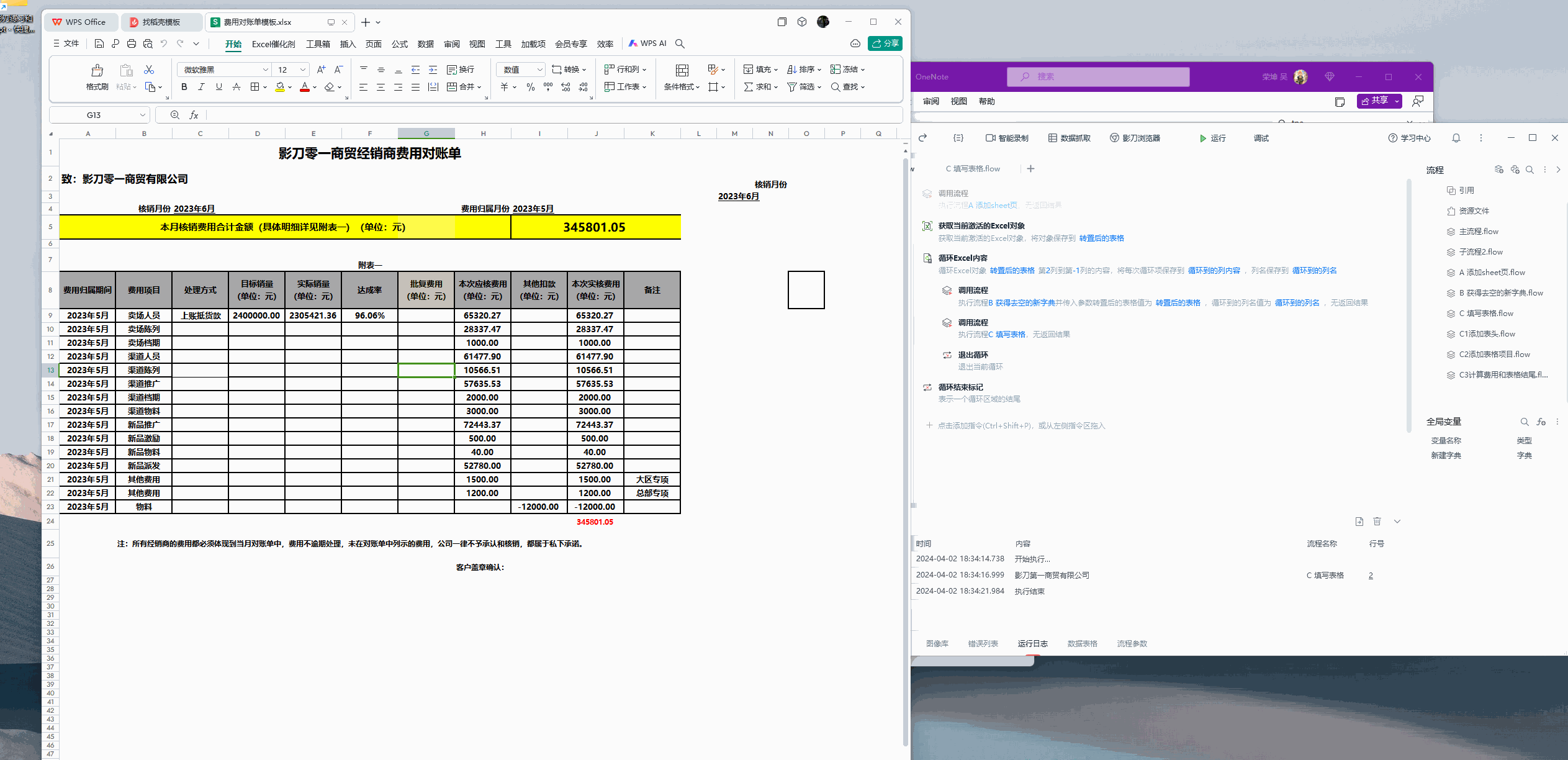Toggle italic formatting in WPS ribbon
Screen dimensions: 1568x760
pos(201,87)
